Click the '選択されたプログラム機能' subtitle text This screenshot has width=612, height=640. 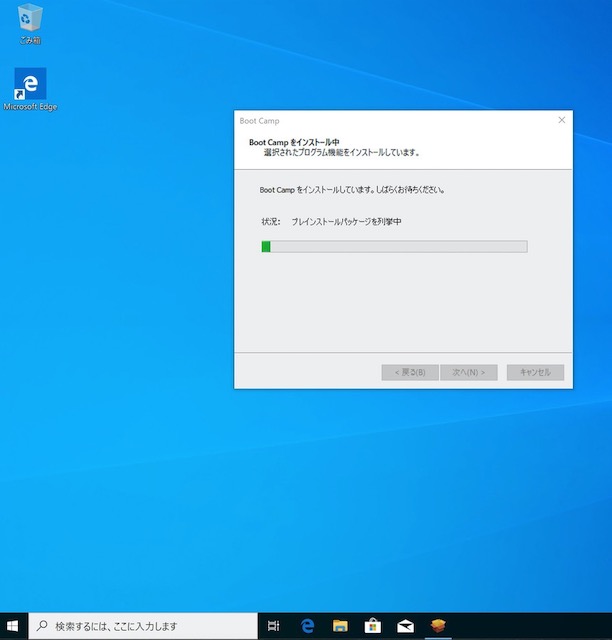click(x=304, y=152)
